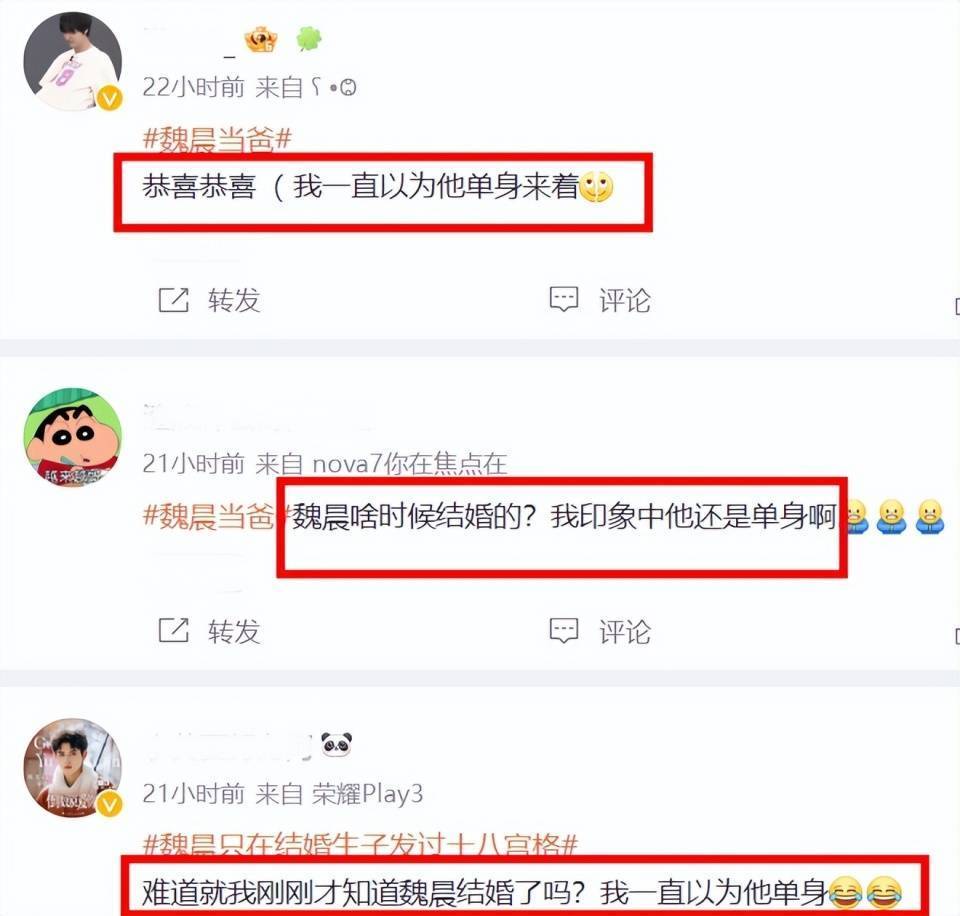Click the 荣耀Play3 device source link
This screenshot has height=916, width=960.
367,794
